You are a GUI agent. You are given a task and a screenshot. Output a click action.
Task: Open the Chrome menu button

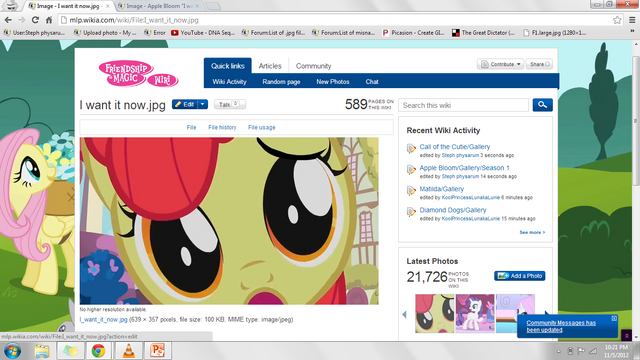pyautogui.click(x=632, y=20)
